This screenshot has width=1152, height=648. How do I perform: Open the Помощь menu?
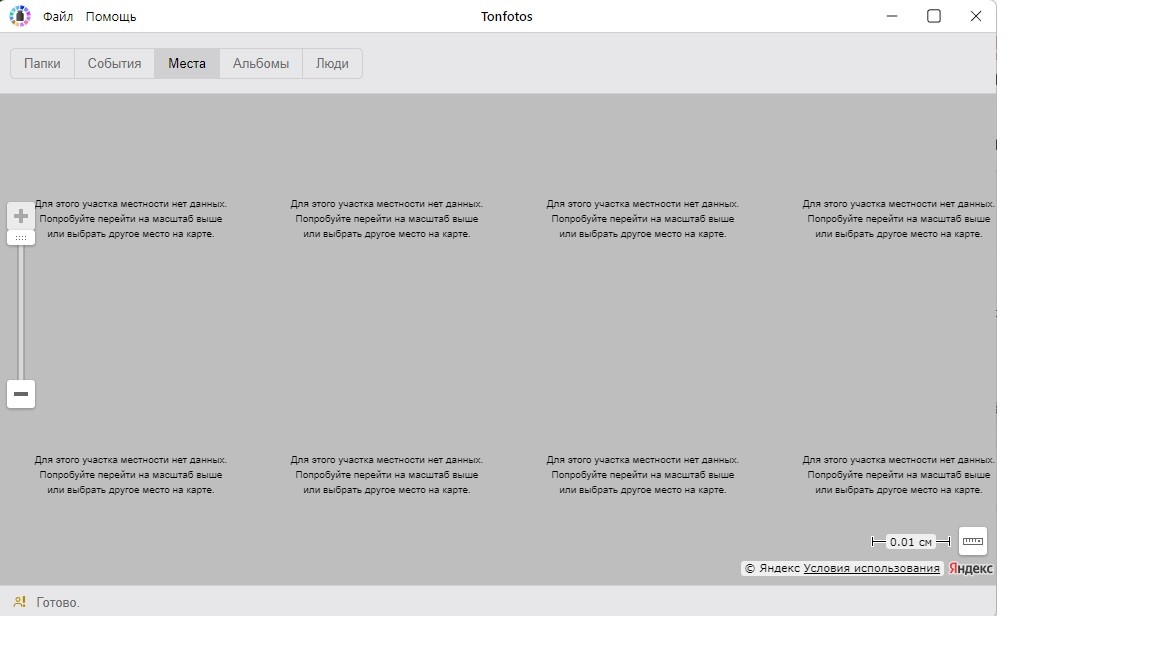click(x=111, y=17)
